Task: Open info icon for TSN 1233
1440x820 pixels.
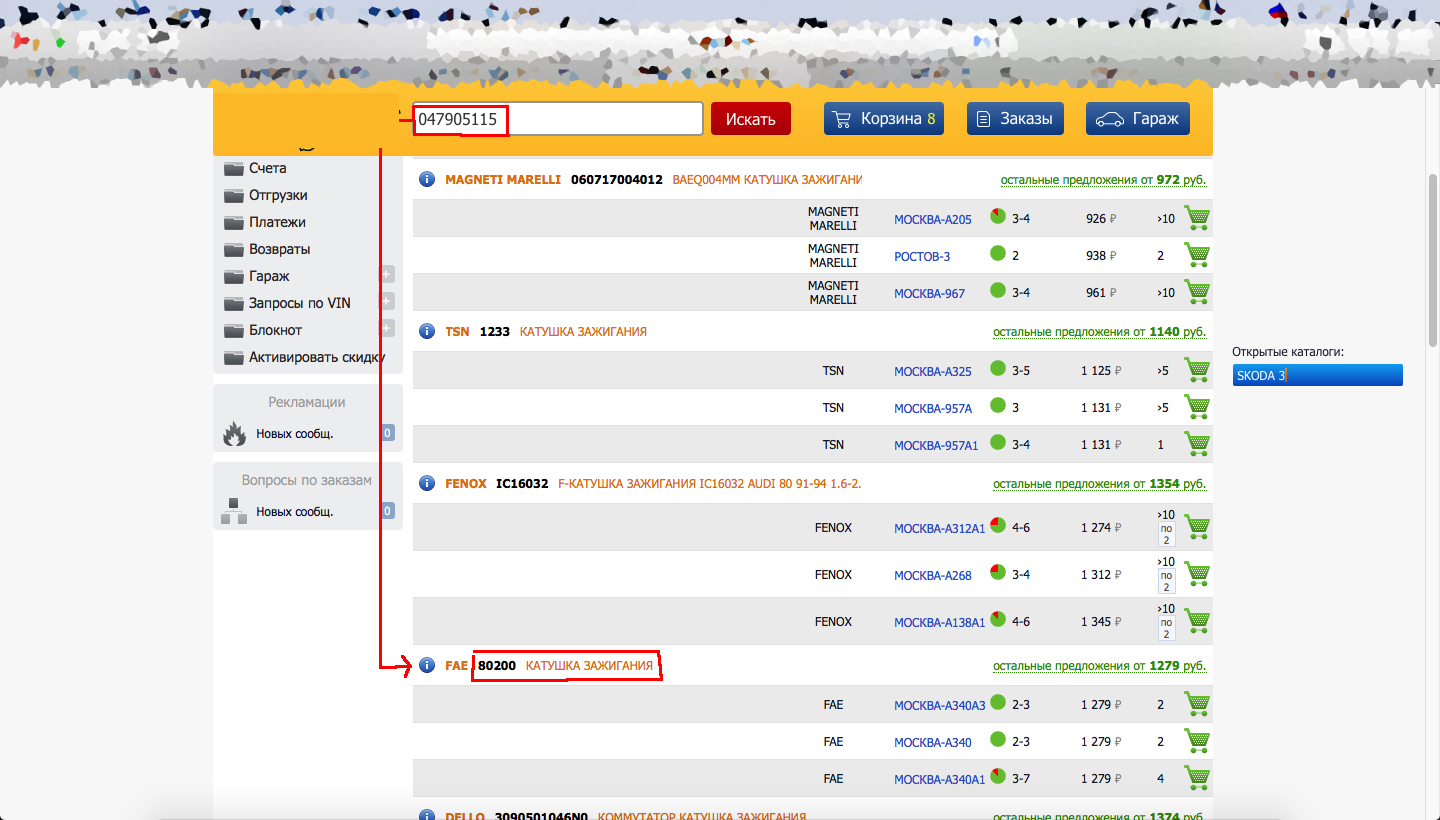Action: [427, 331]
